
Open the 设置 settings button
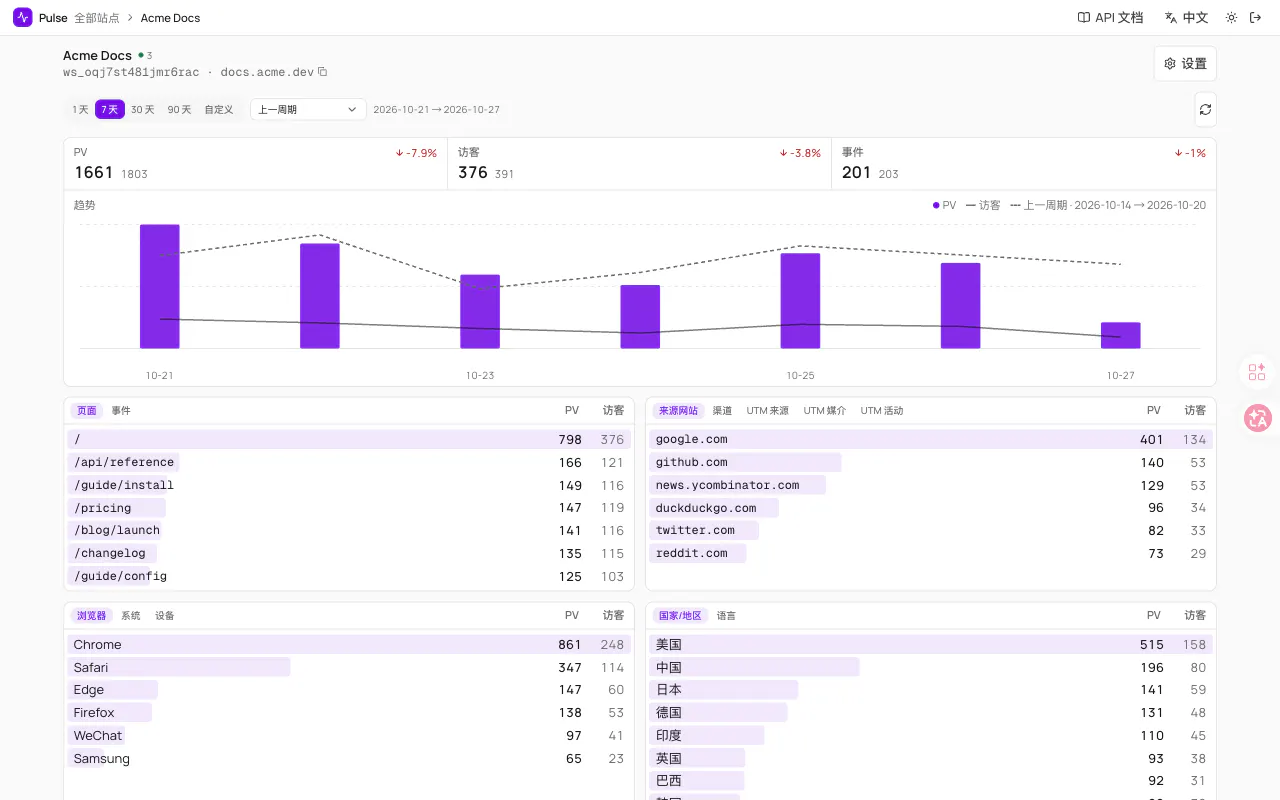tap(1185, 63)
